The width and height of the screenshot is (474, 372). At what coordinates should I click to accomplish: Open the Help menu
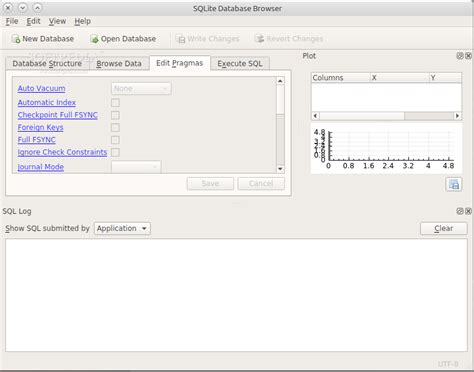click(82, 21)
